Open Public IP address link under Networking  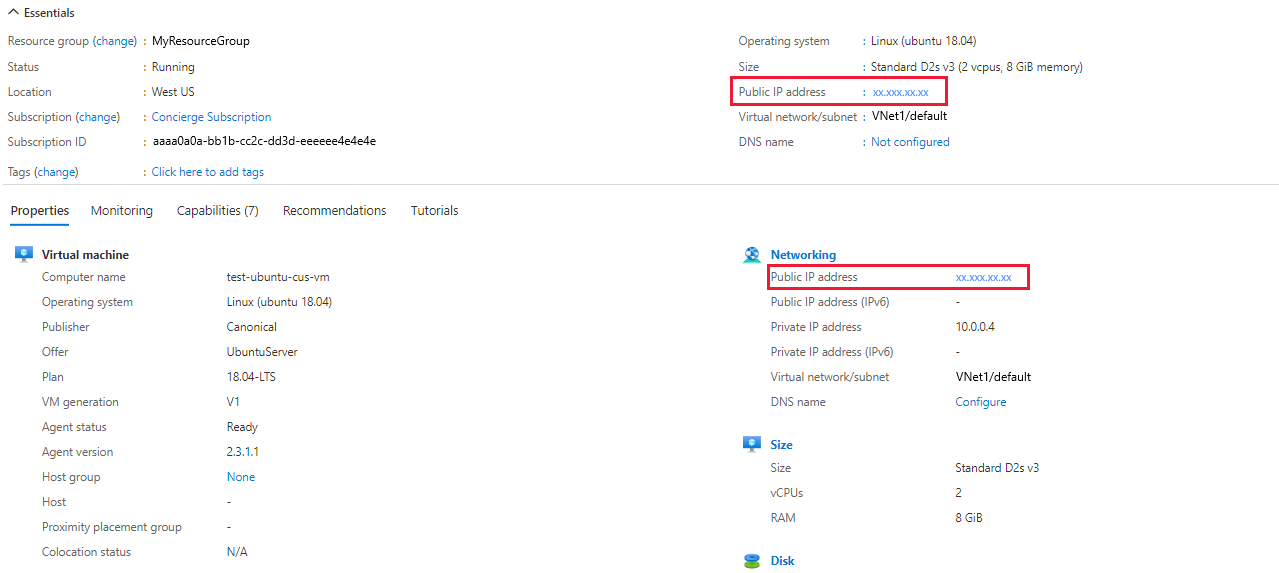coord(984,277)
